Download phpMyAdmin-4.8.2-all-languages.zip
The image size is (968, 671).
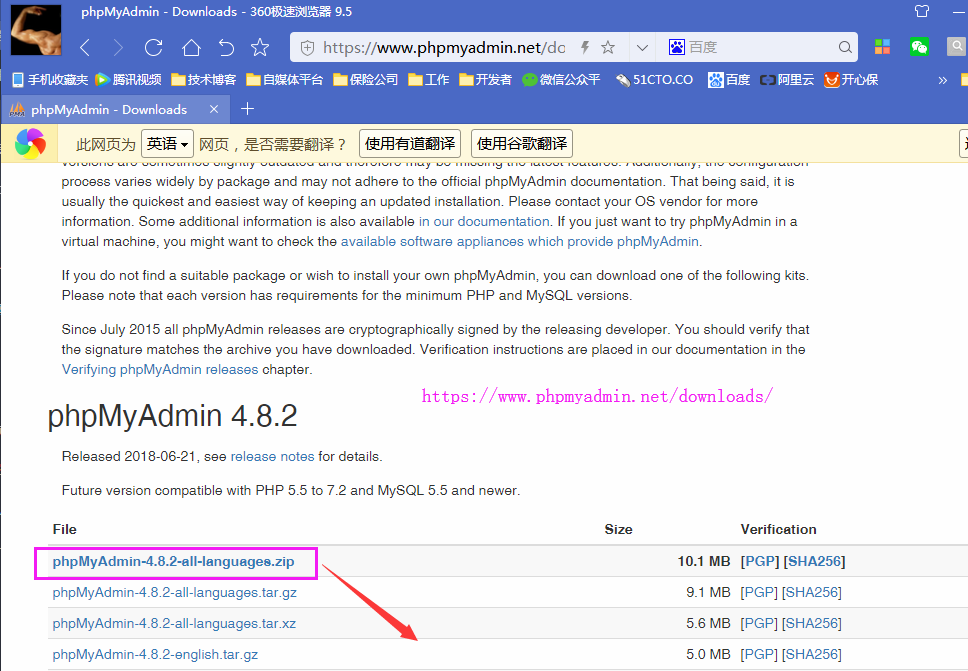coord(173,562)
